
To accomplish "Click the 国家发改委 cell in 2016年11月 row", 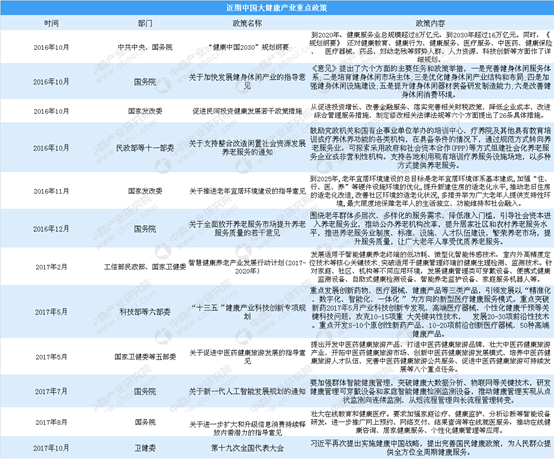I will click(x=145, y=191).
